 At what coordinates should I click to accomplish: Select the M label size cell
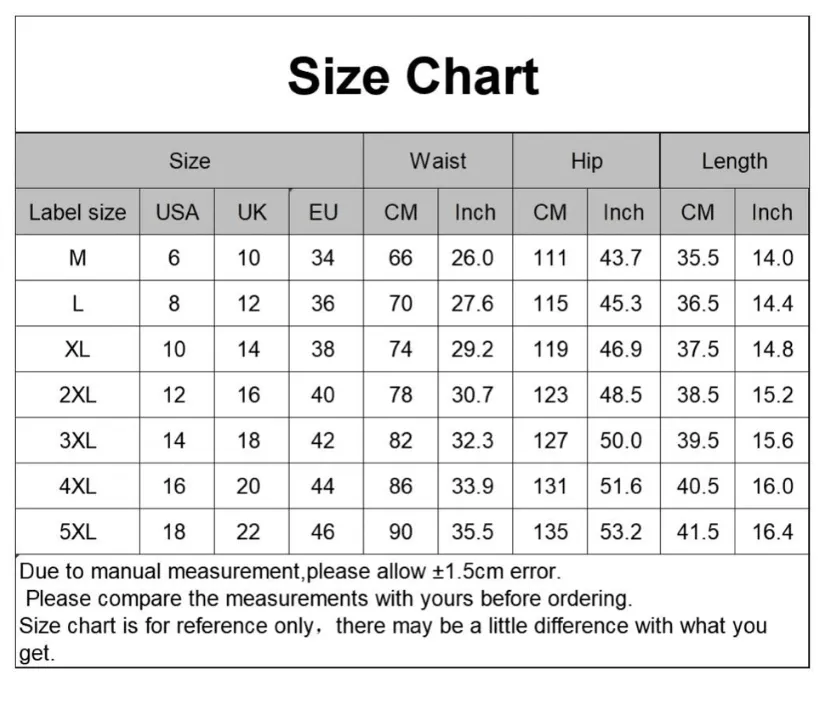pyautogui.click(x=78, y=258)
